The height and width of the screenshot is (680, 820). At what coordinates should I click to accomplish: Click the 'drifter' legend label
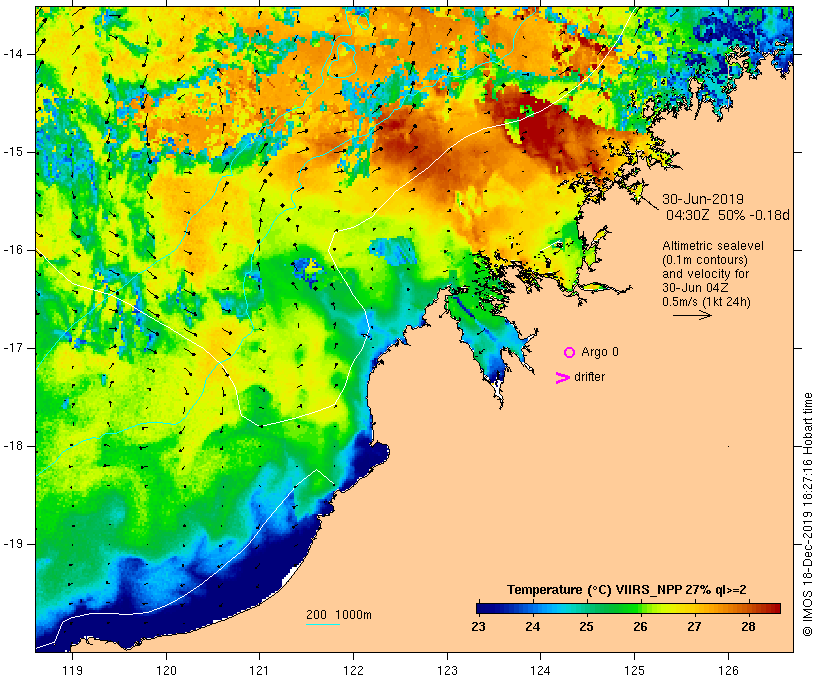(x=589, y=377)
